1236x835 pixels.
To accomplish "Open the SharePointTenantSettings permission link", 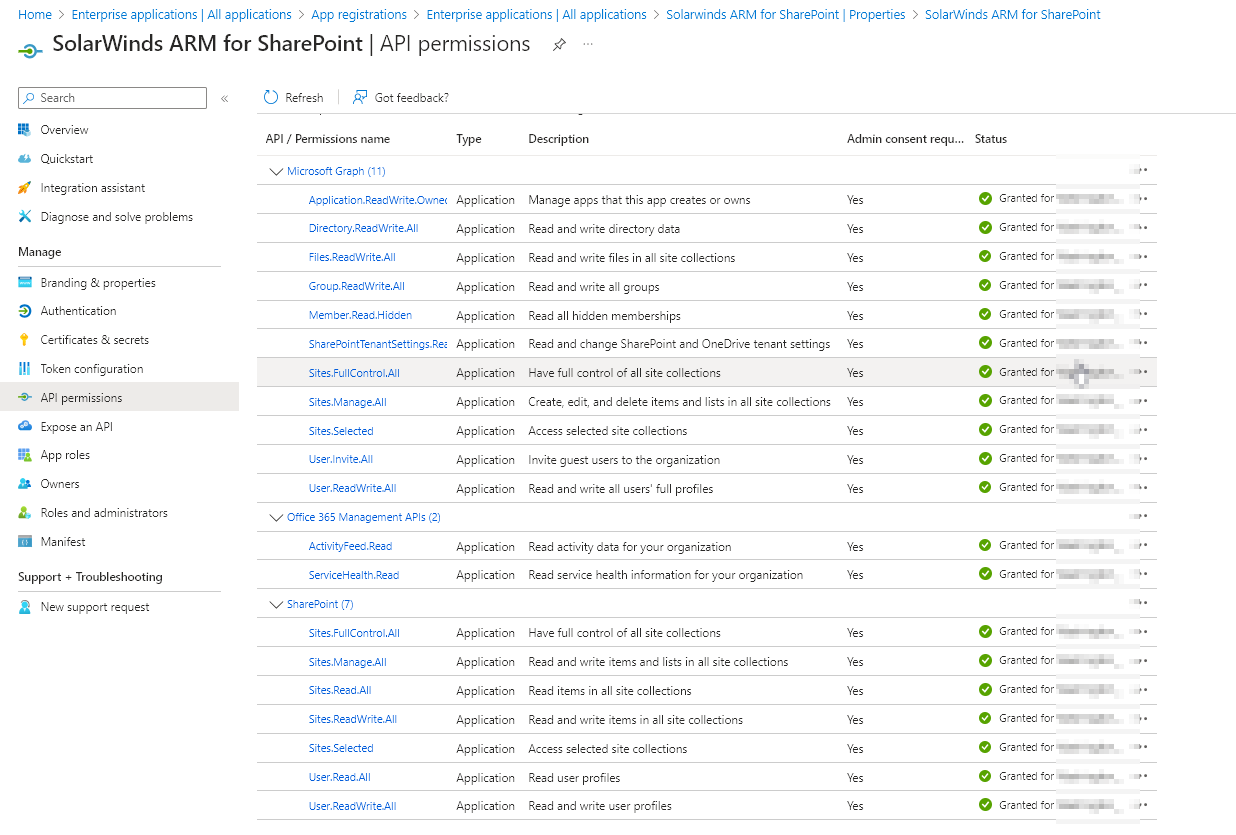I will tap(378, 344).
